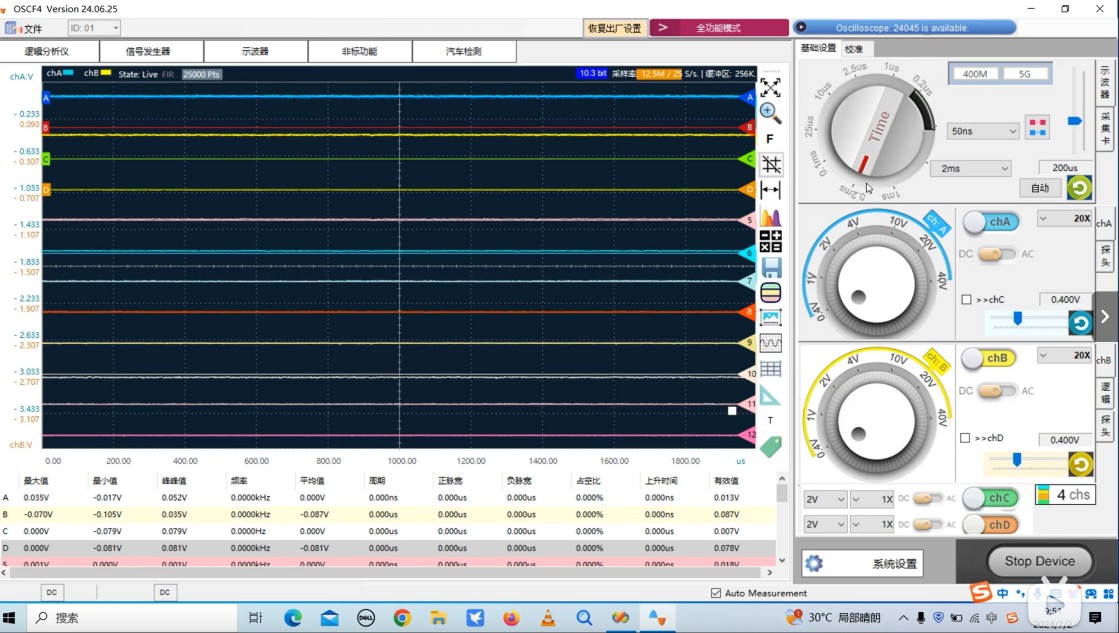Uncheck the Auto Measurement checkbox
The height and width of the screenshot is (633, 1119).
(x=716, y=593)
